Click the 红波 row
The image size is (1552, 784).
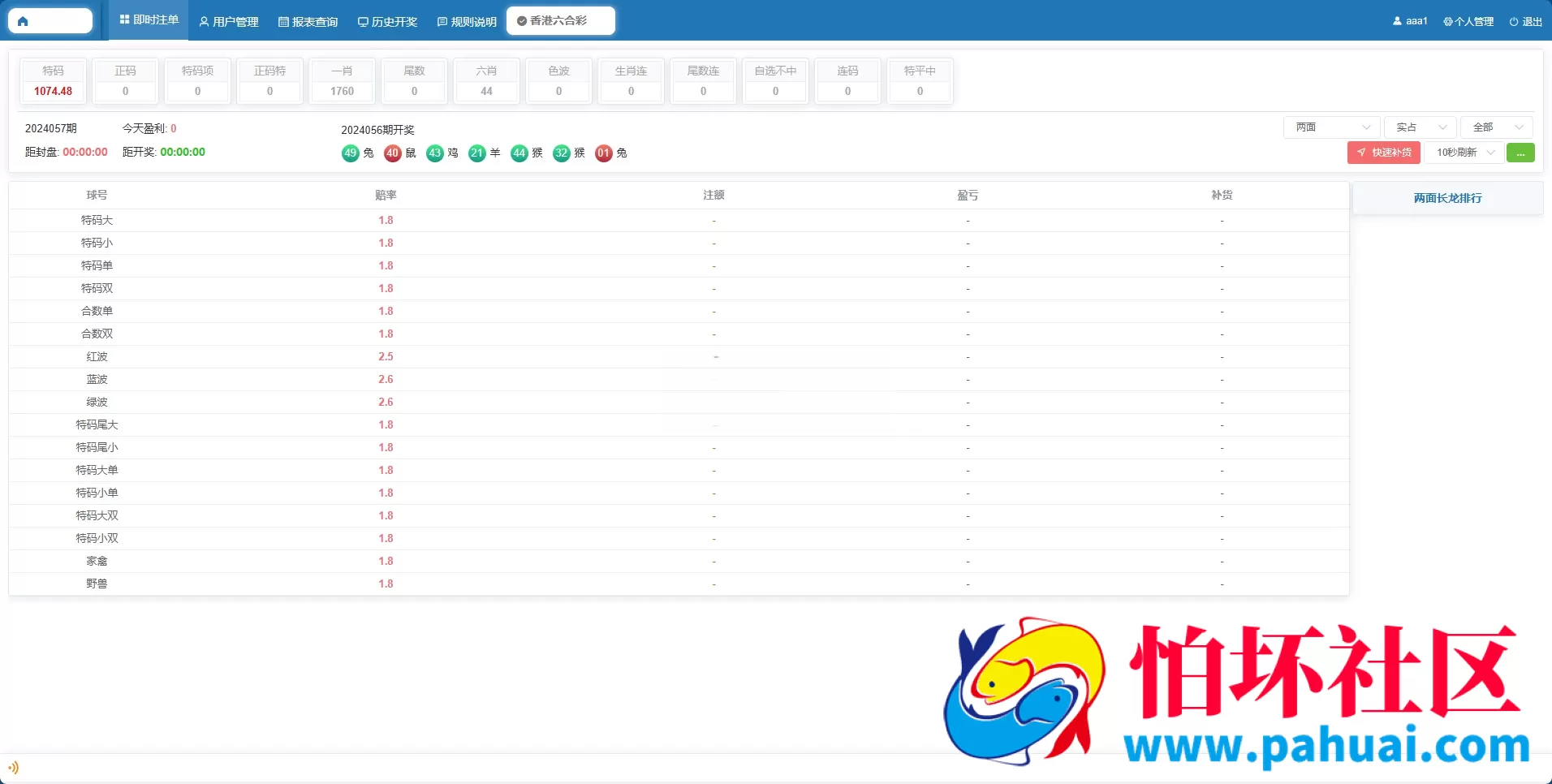[x=679, y=357]
